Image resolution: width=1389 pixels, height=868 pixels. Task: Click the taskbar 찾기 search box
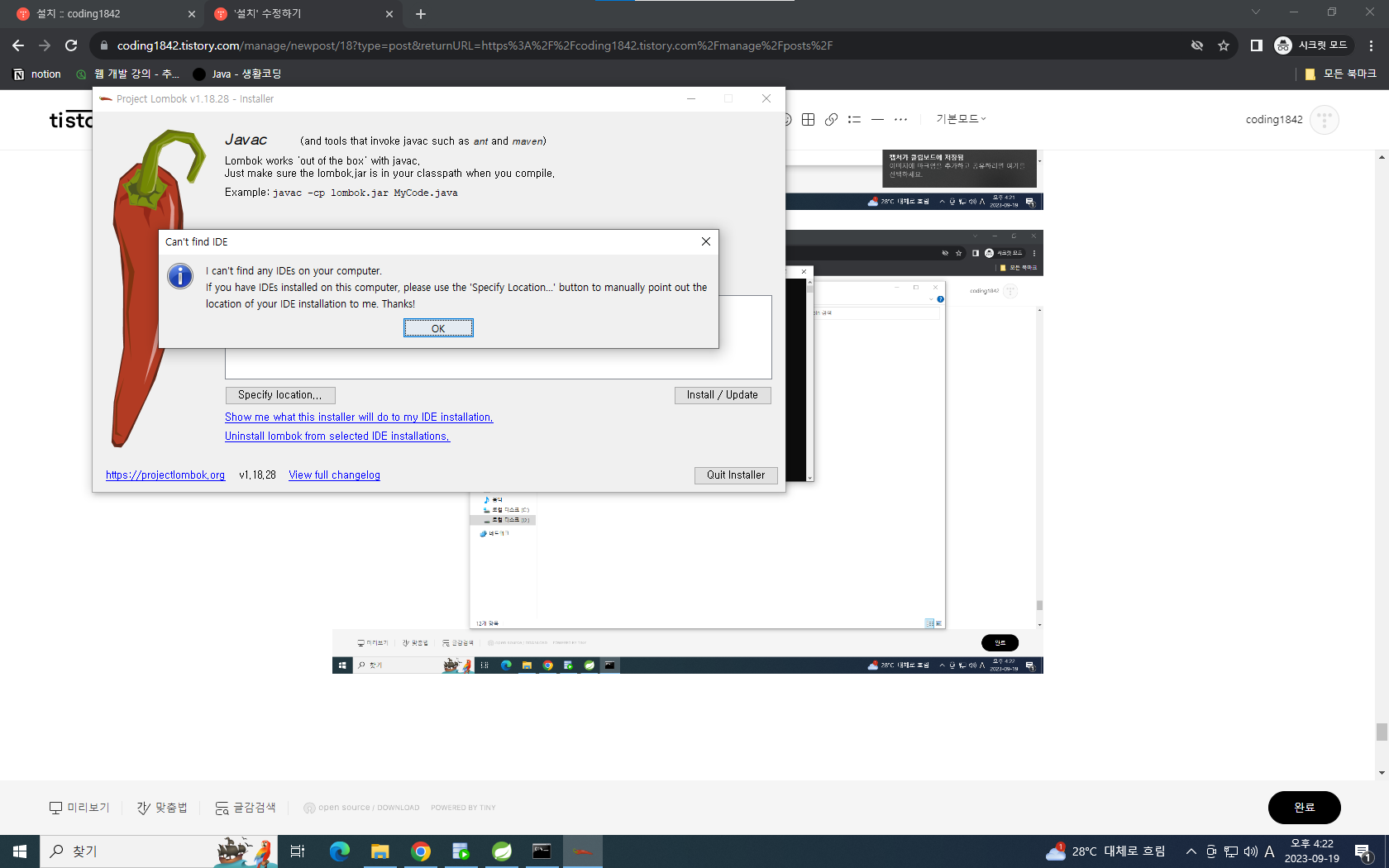[157, 851]
